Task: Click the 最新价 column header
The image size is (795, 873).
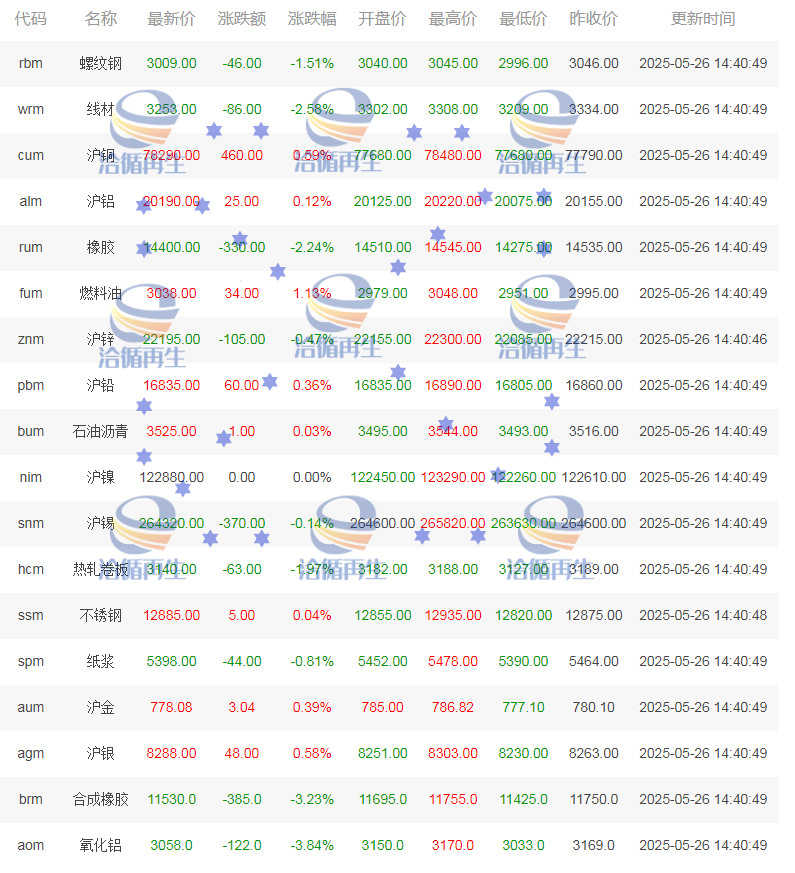Action: point(171,19)
